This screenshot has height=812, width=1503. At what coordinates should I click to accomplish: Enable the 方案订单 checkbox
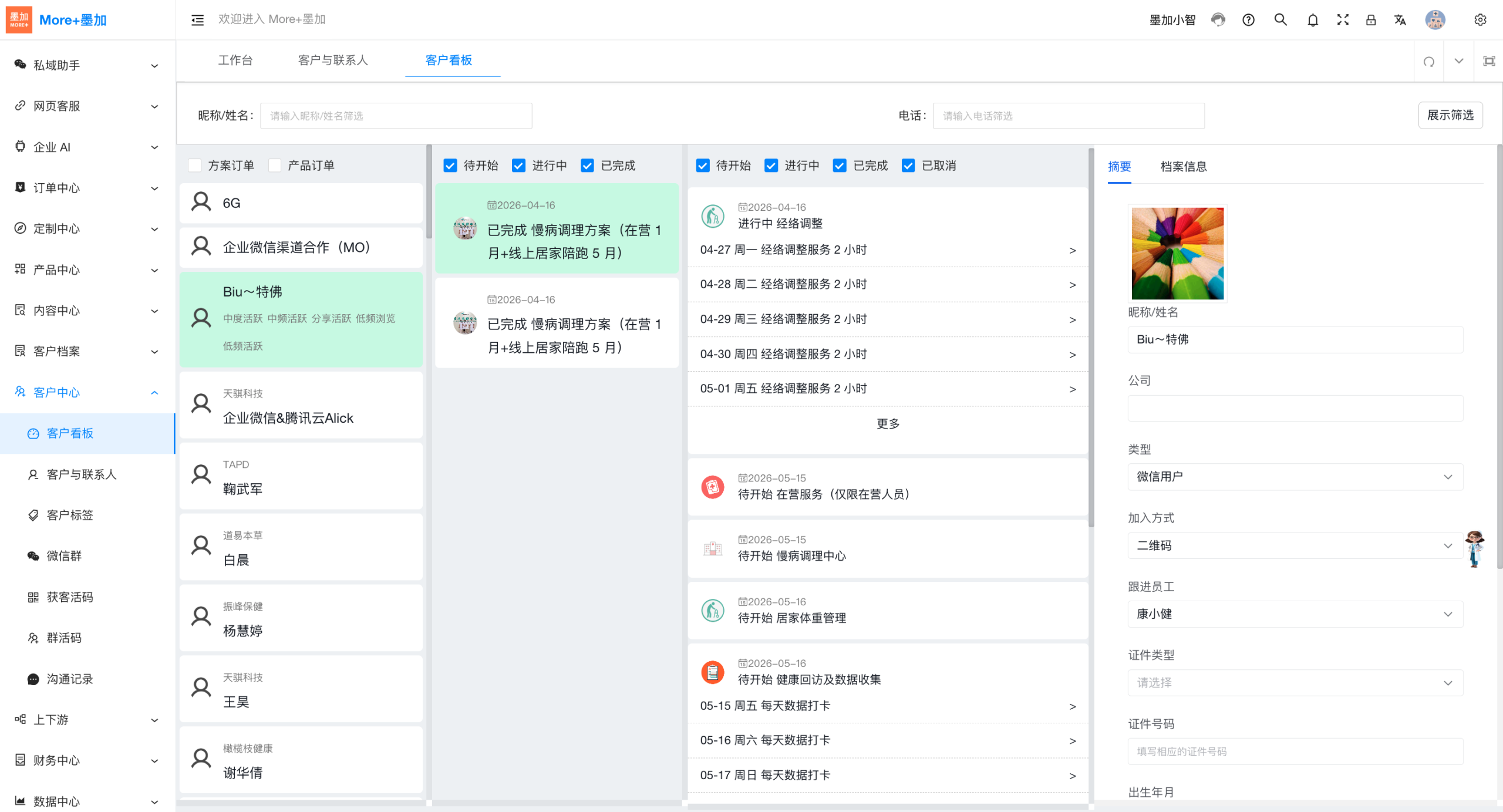(195, 166)
